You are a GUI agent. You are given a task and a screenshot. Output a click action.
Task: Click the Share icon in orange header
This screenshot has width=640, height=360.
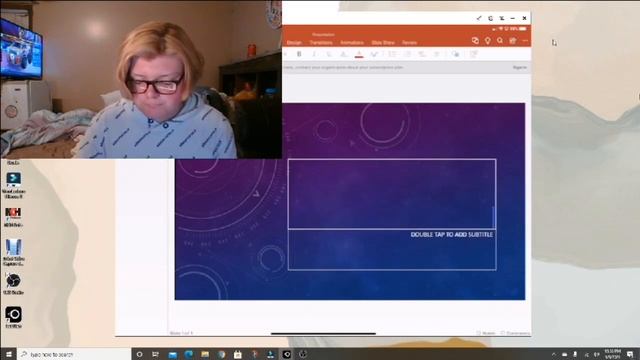click(475, 40)
